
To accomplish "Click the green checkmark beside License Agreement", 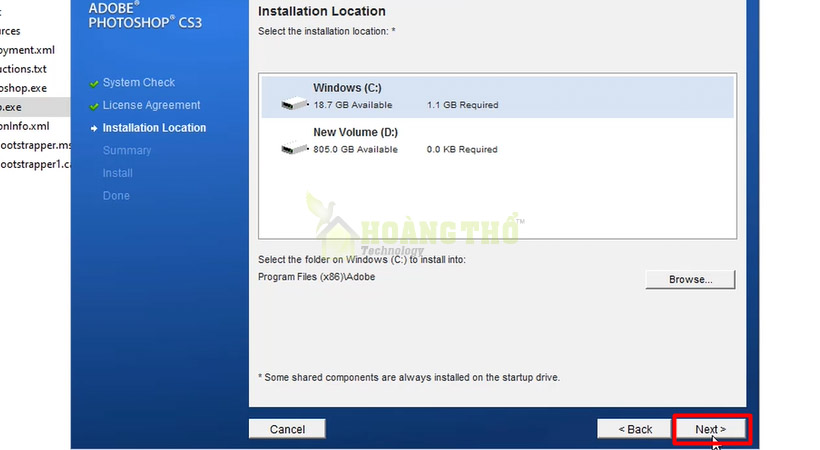I will [94, 106].
